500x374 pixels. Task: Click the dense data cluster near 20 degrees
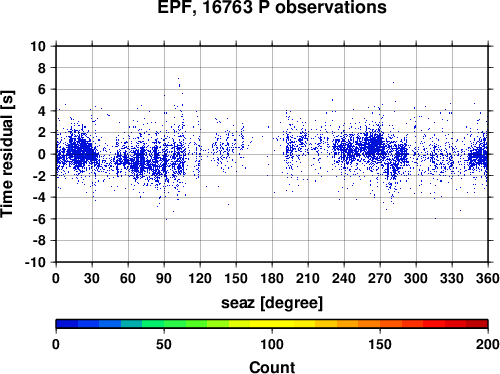click(x=80, y=152)
